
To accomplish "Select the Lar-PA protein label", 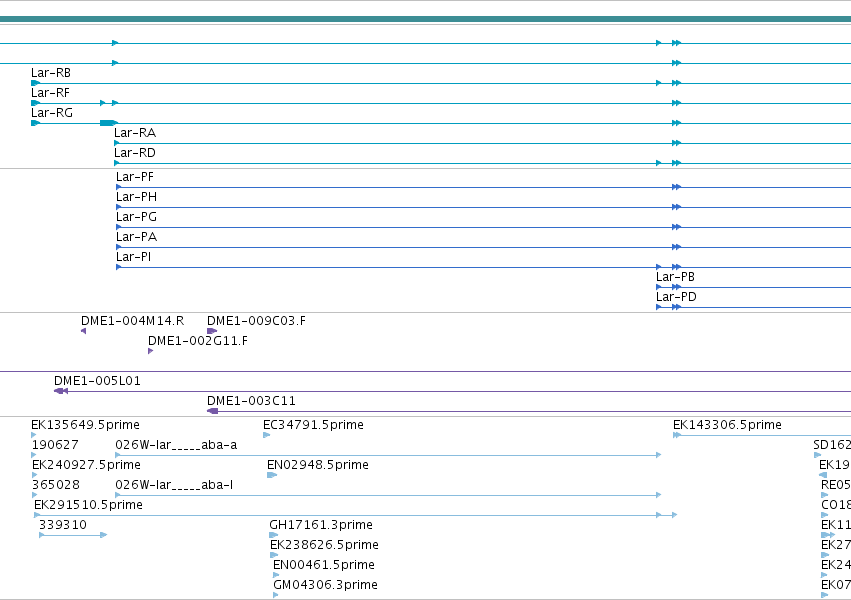I will [x=136, y=237].
